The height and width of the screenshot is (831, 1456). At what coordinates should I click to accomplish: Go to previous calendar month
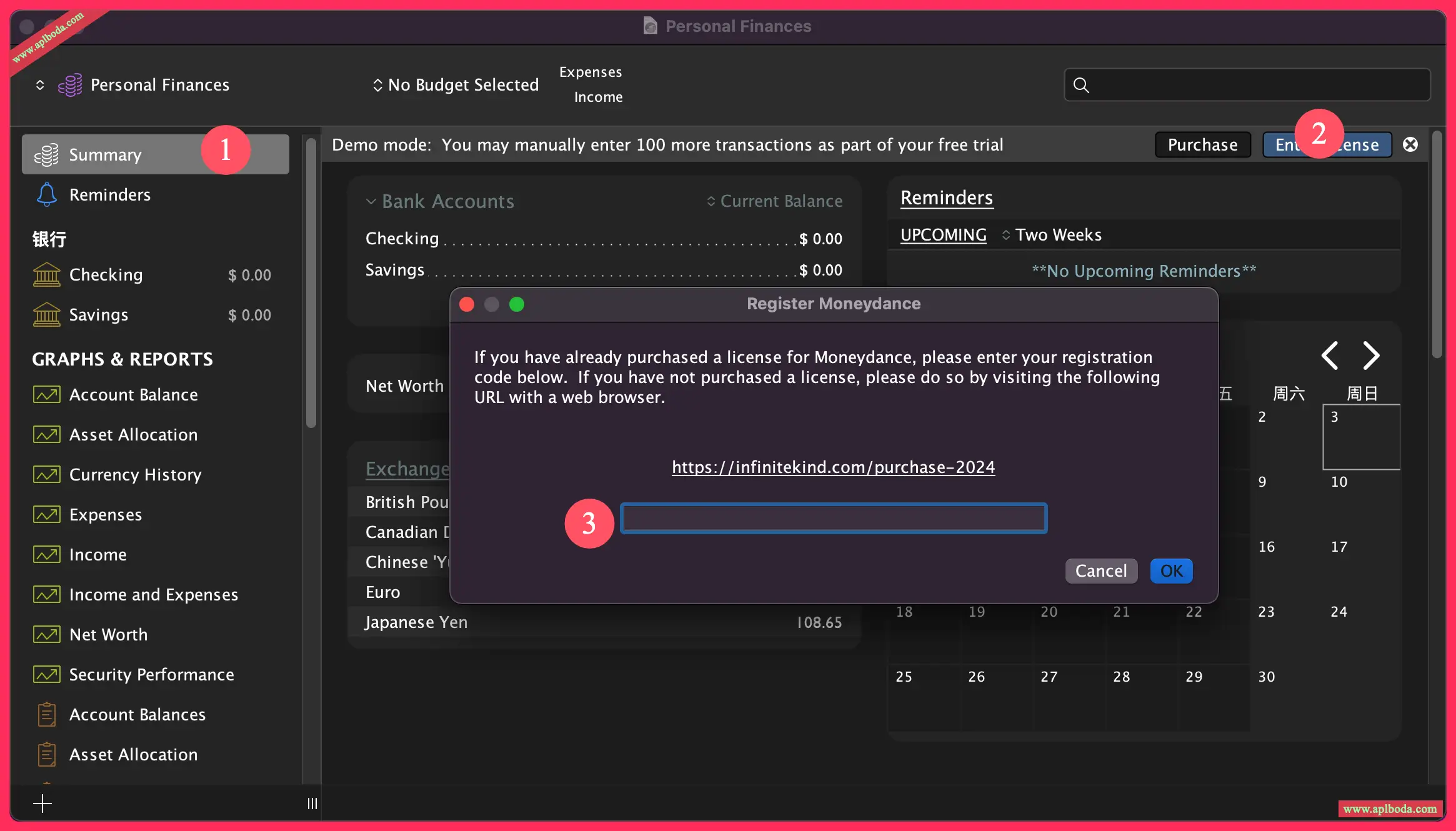point(1330,356)
